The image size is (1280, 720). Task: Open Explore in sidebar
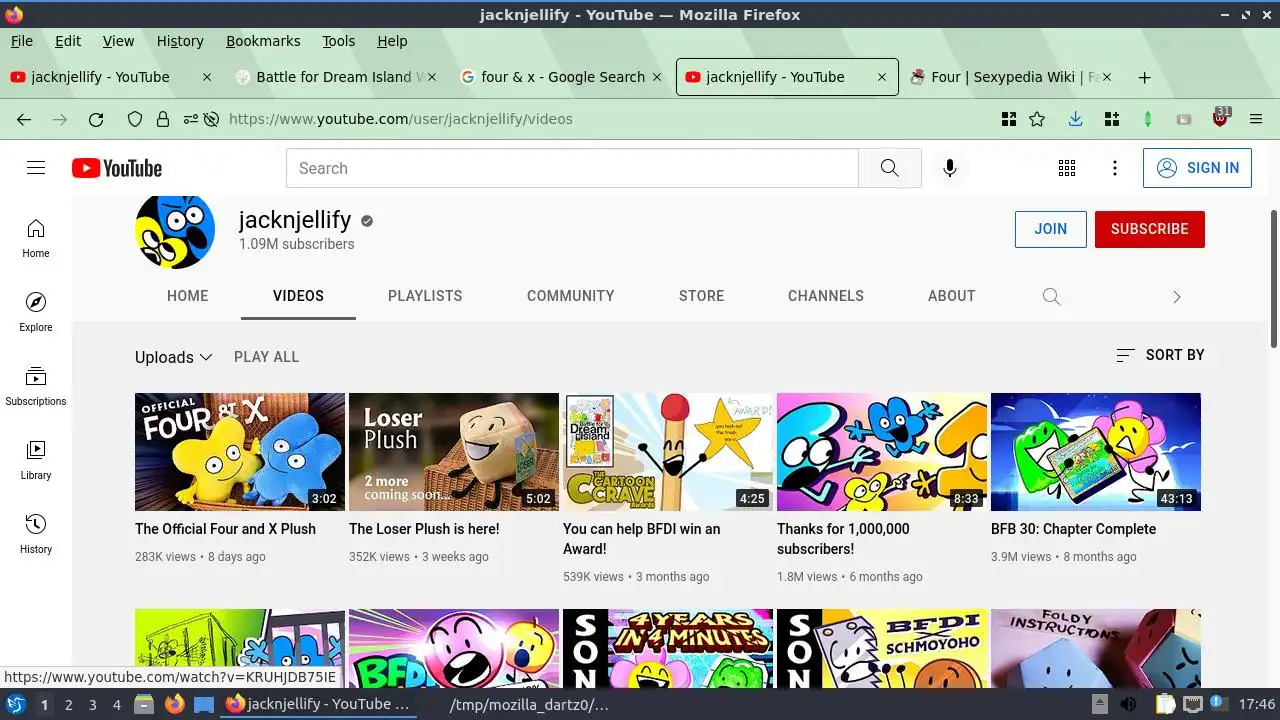(x=36, y=313)
